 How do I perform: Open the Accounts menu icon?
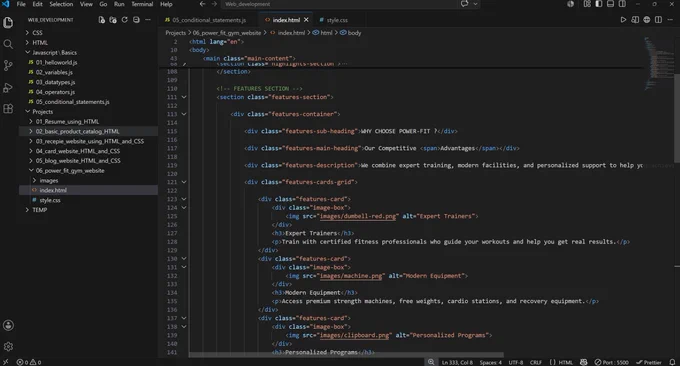[x=8, y=325]
